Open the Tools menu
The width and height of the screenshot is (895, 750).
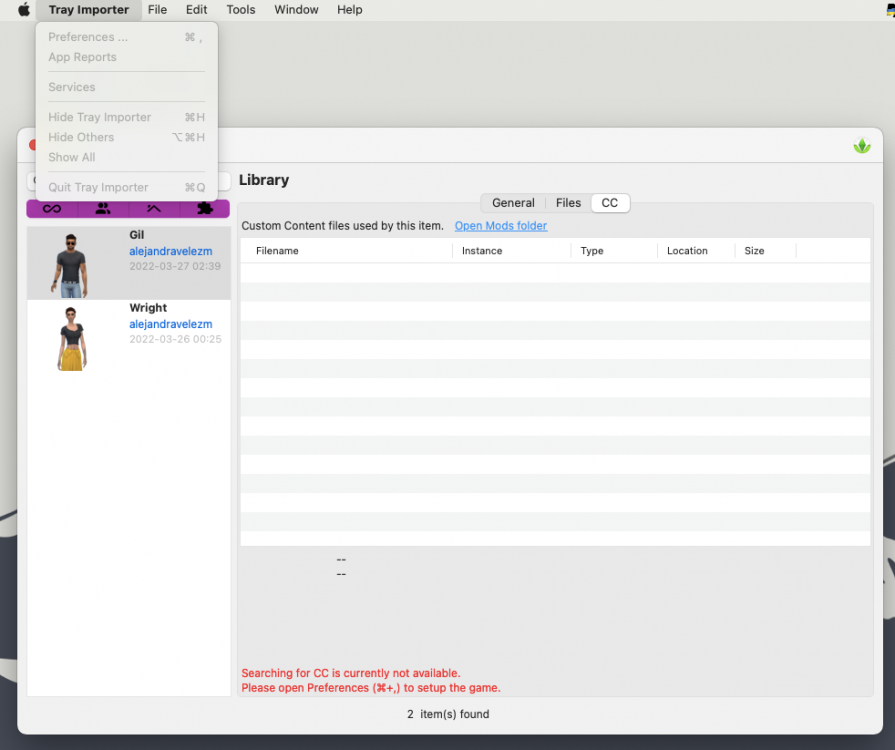[241, 10]
